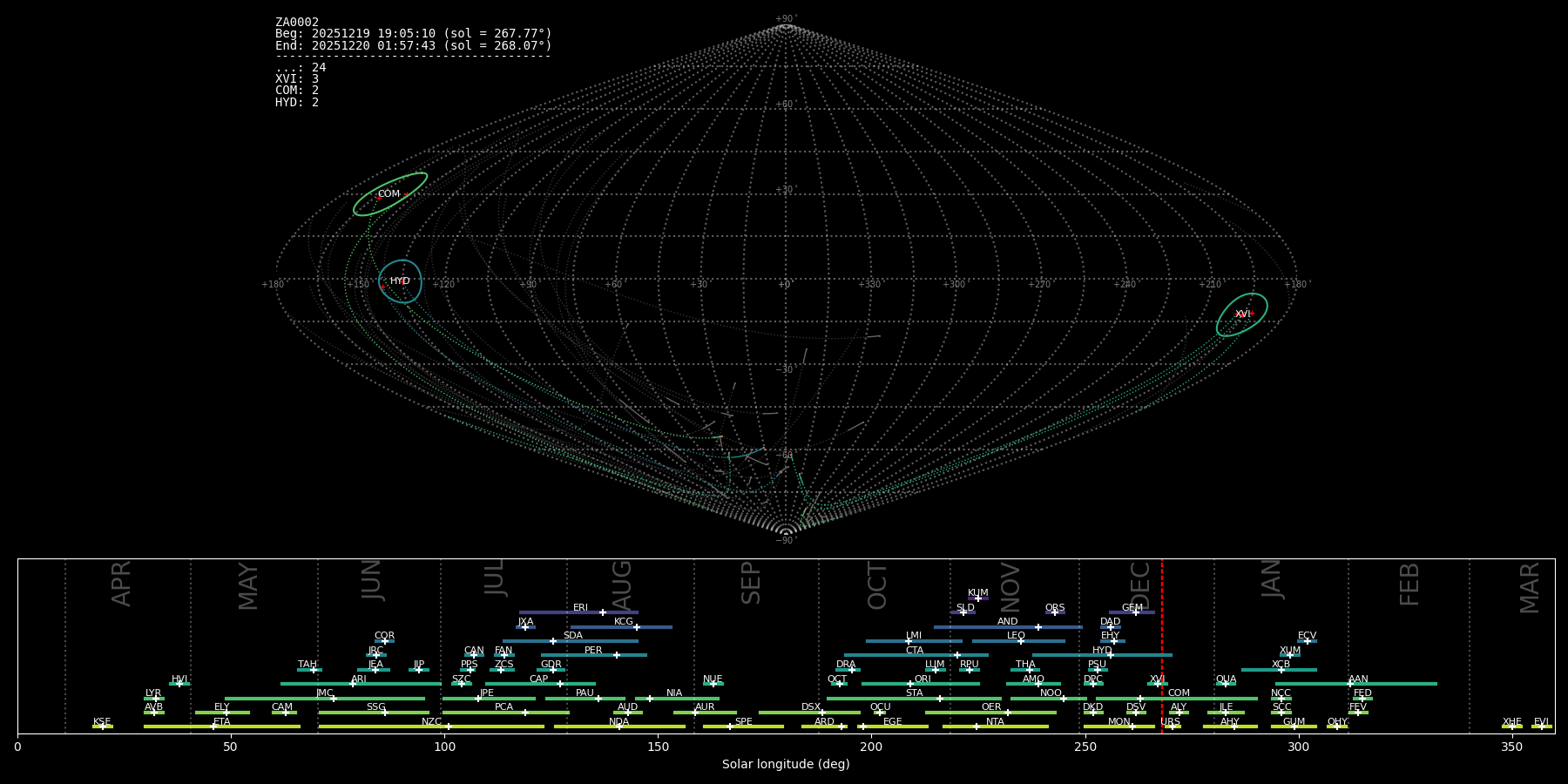Click the ERI shower label in the timeline
Screen dimensions: 1568x784
580,608
